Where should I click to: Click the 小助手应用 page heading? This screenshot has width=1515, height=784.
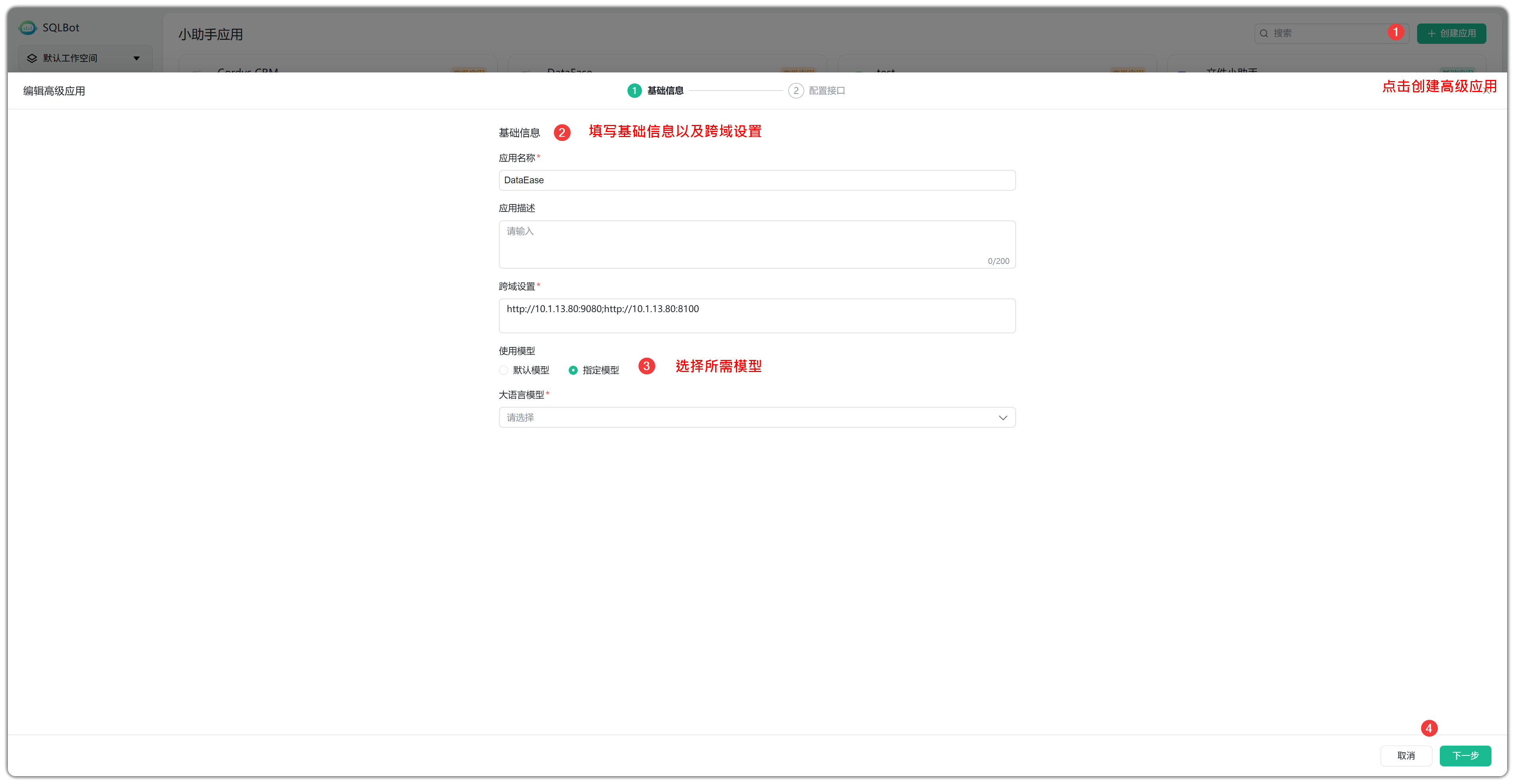click(211, 35)
